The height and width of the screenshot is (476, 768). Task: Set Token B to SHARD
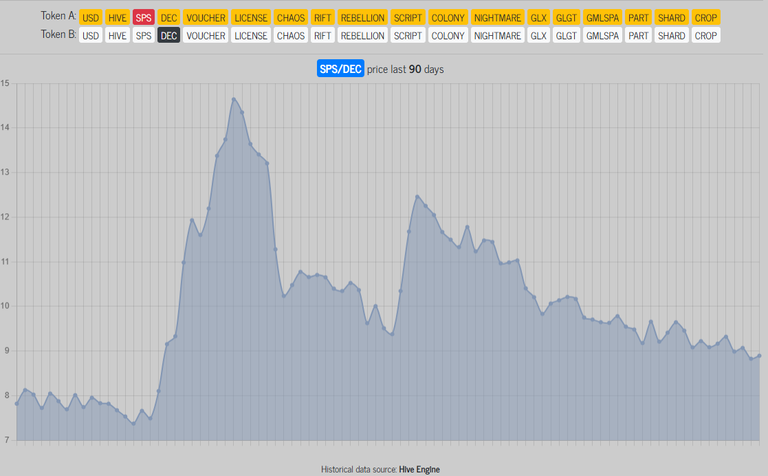click(x=672, y=35)
